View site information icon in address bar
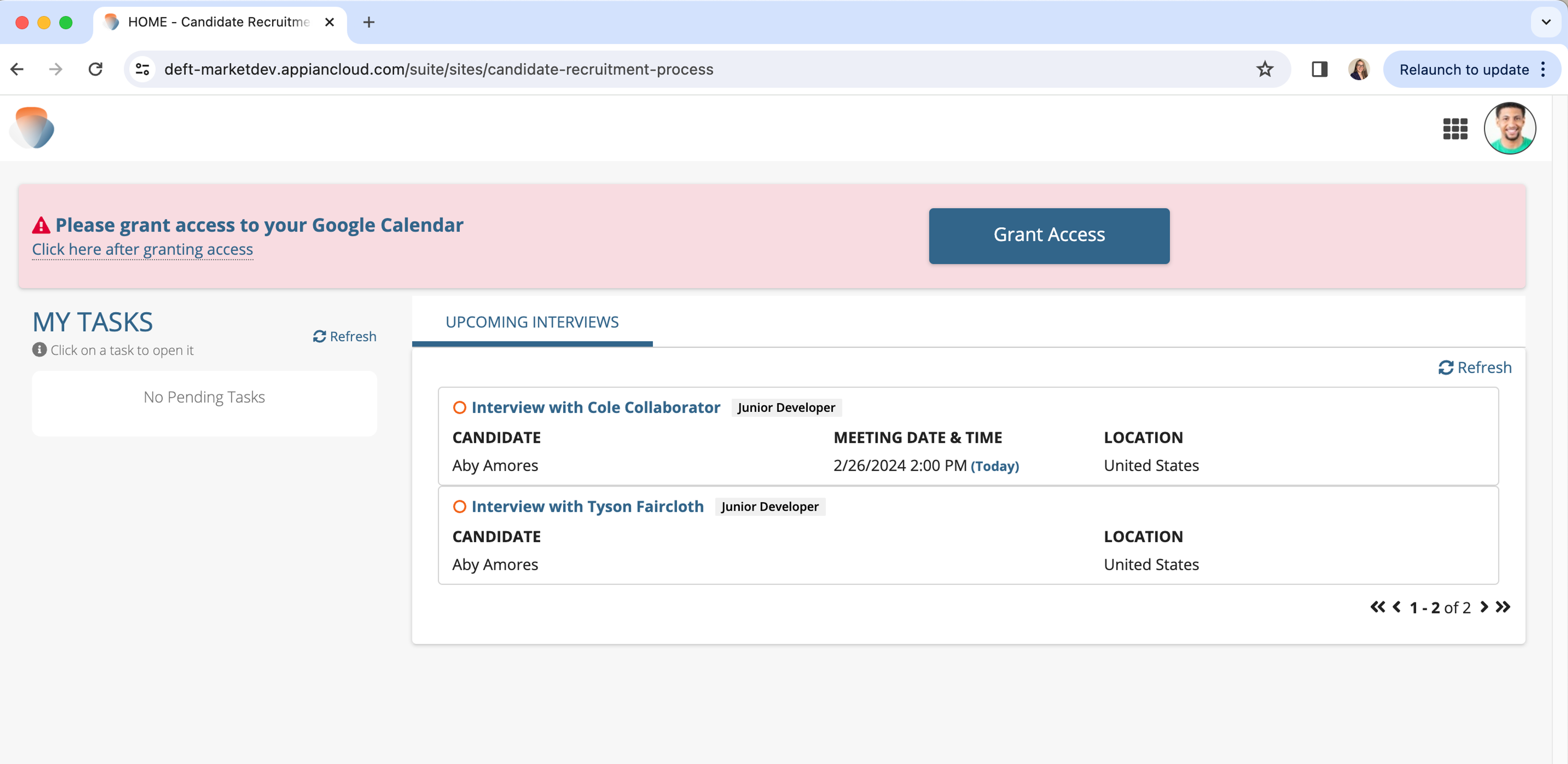The width and height of the screenshot is (1568, 764). (143, 69)
